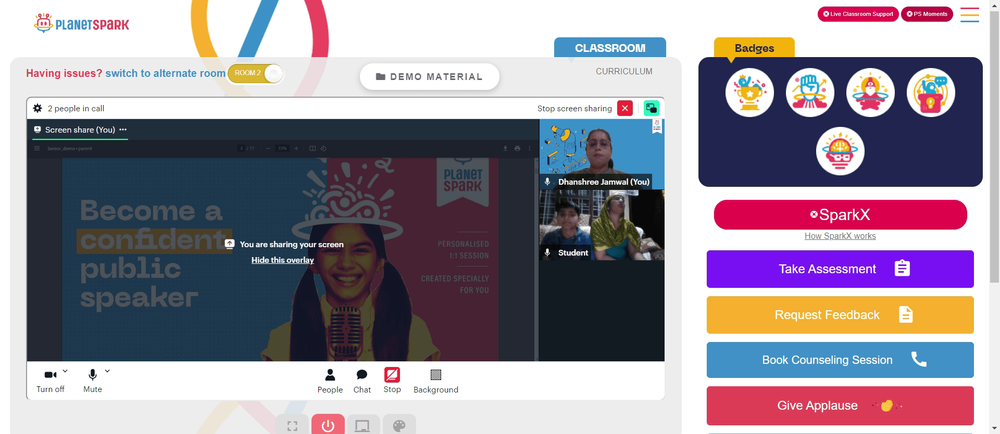The width and height of the screenshot is (1000, 434).
Task: Click the Student microphone icon
Action: (547, 252)
